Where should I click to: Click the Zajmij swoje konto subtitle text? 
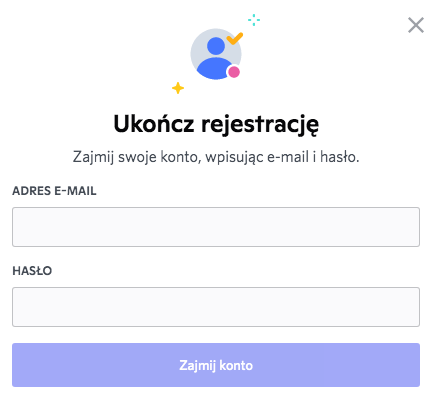216,157
